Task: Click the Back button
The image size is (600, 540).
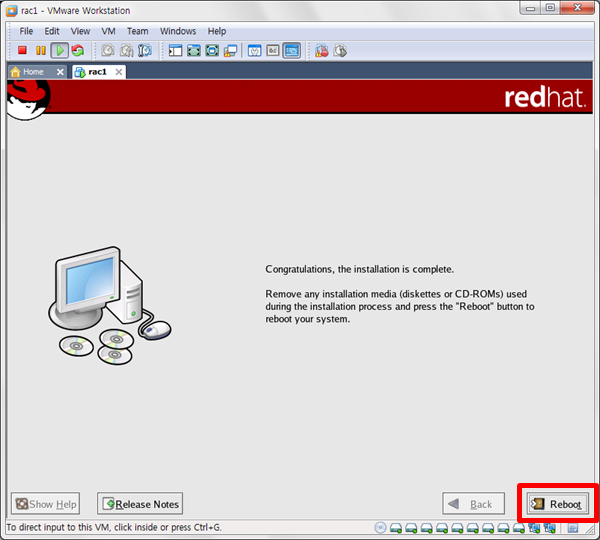Action: click(x=473, y=504)
